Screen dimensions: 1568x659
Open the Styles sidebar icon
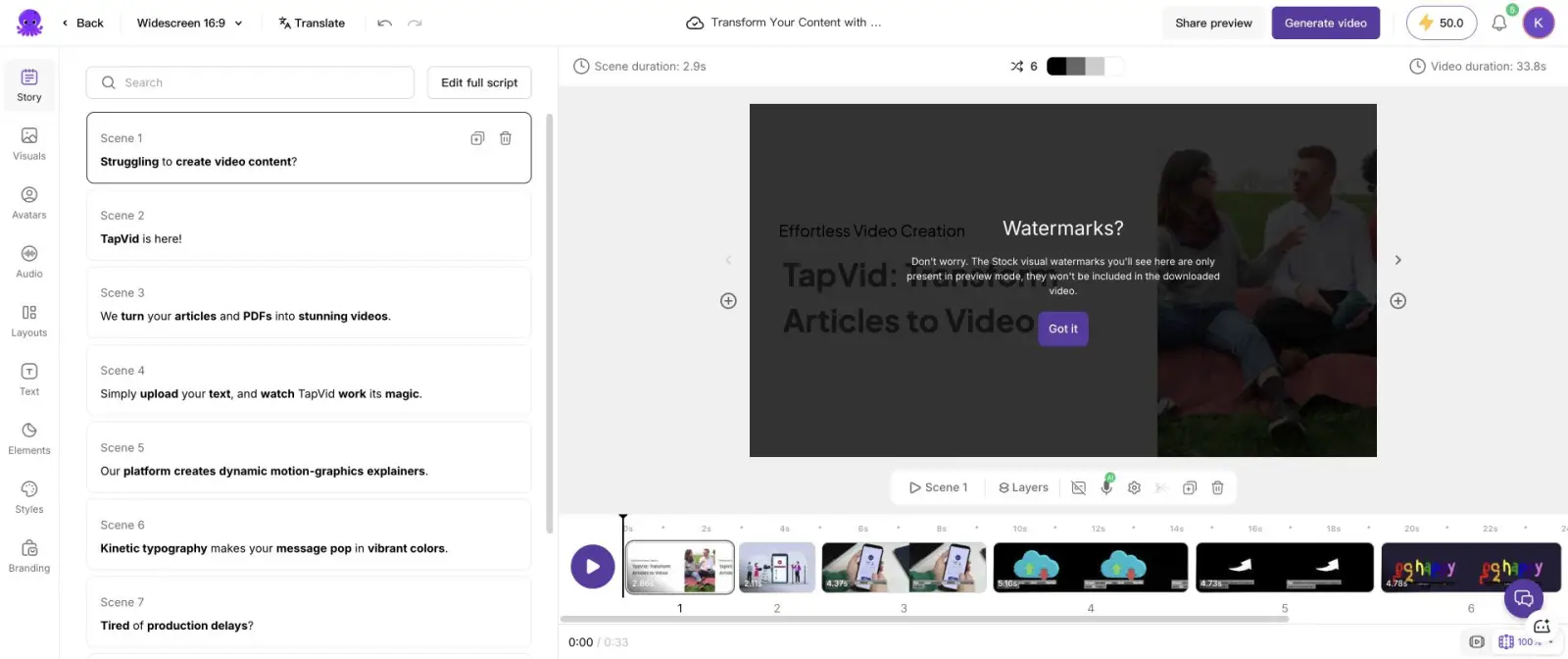29,497
